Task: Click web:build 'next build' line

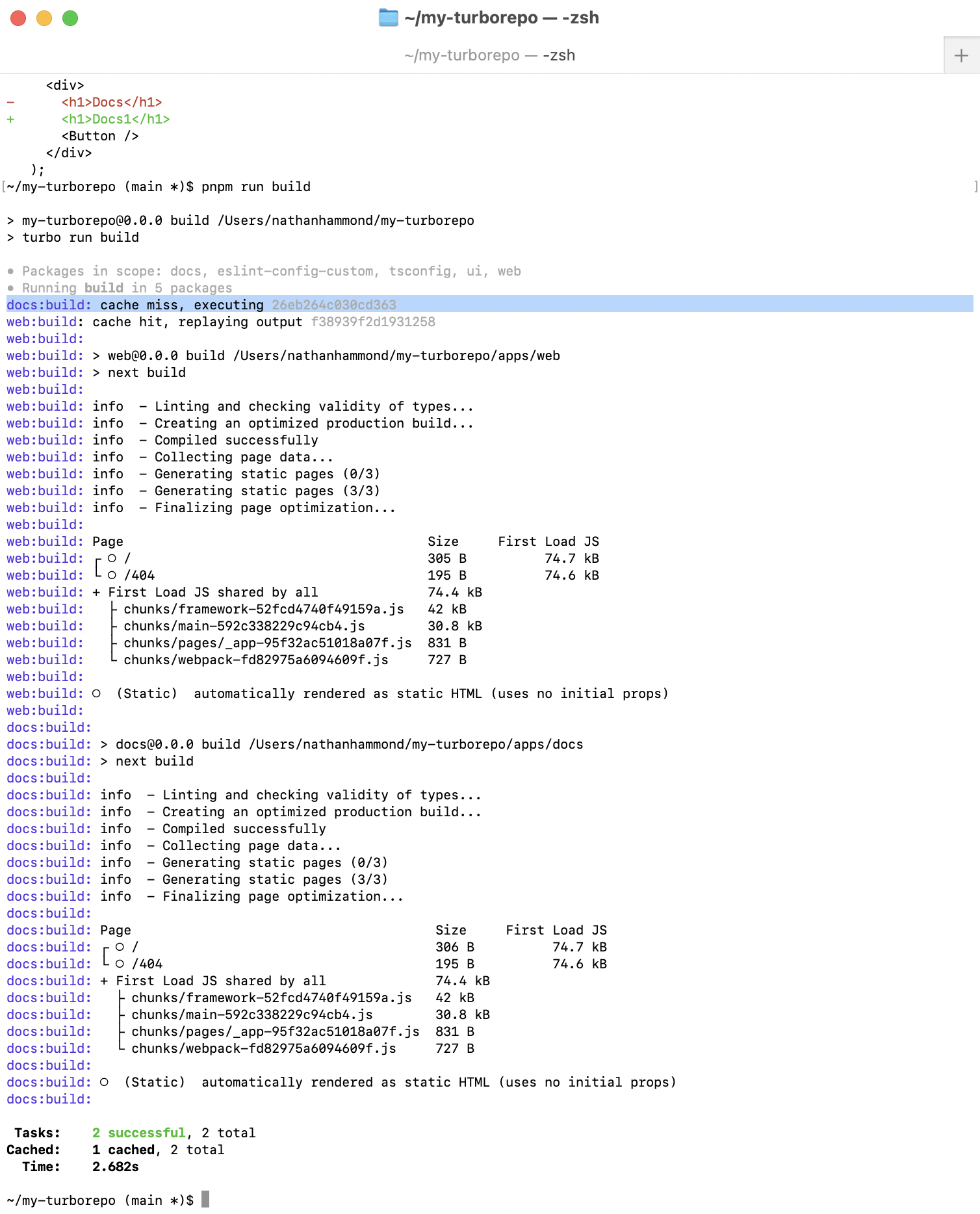Action: point(96,372)
